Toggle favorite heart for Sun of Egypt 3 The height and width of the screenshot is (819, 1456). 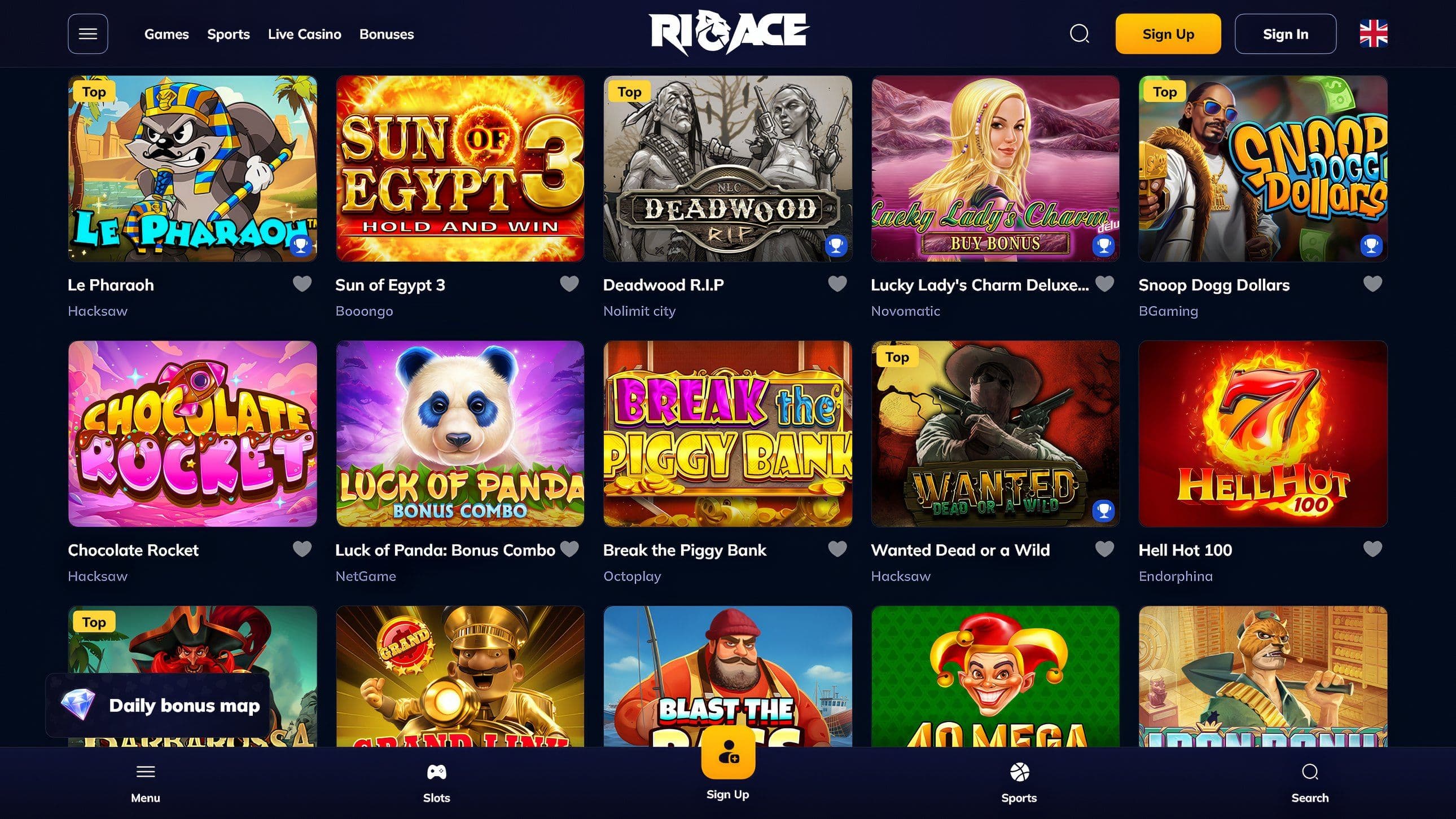[x=570, y=284]
